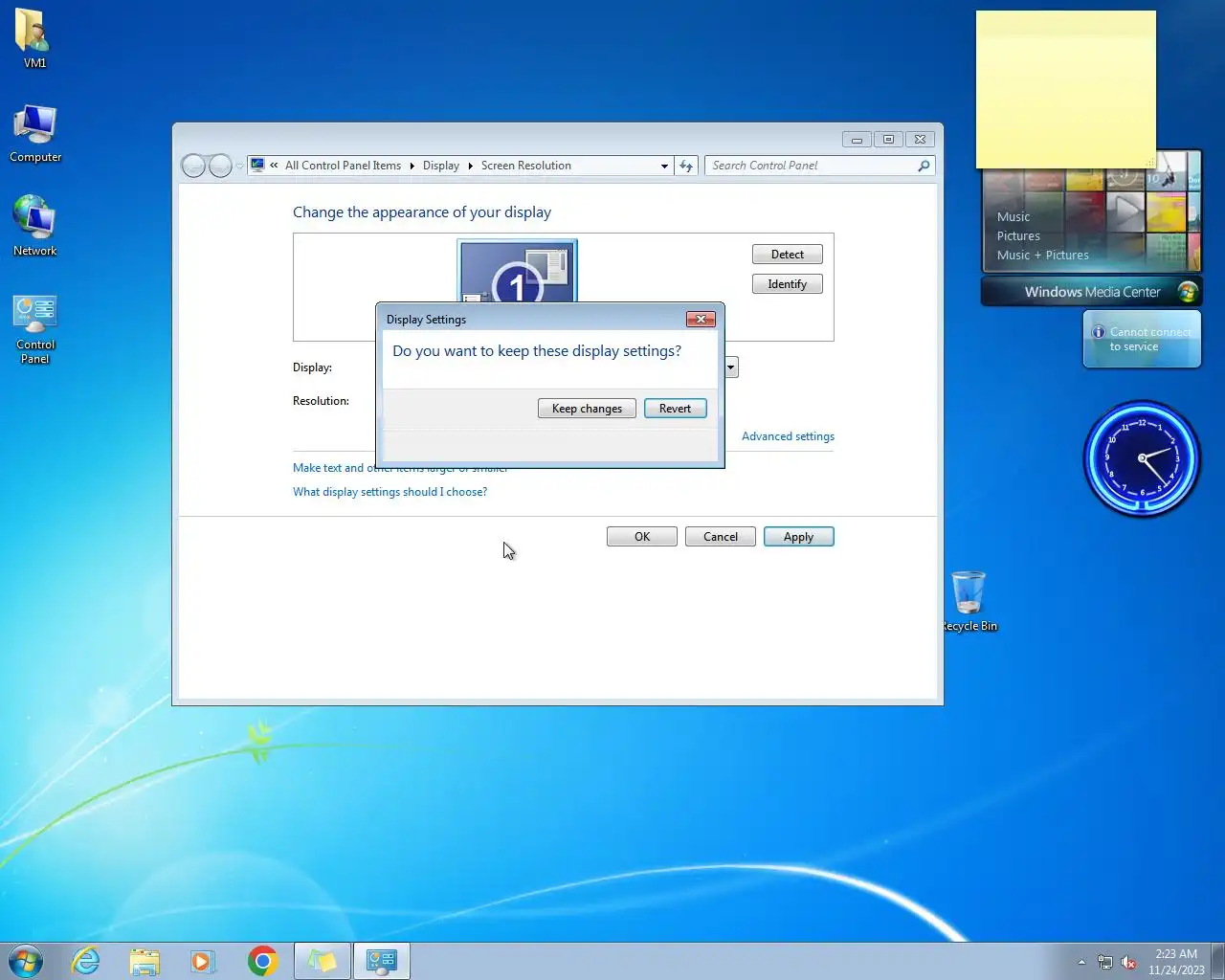Open Windows Explorer from the taskbar
1225x980 pixels.
pyautogui.click(x=145, y=961)
